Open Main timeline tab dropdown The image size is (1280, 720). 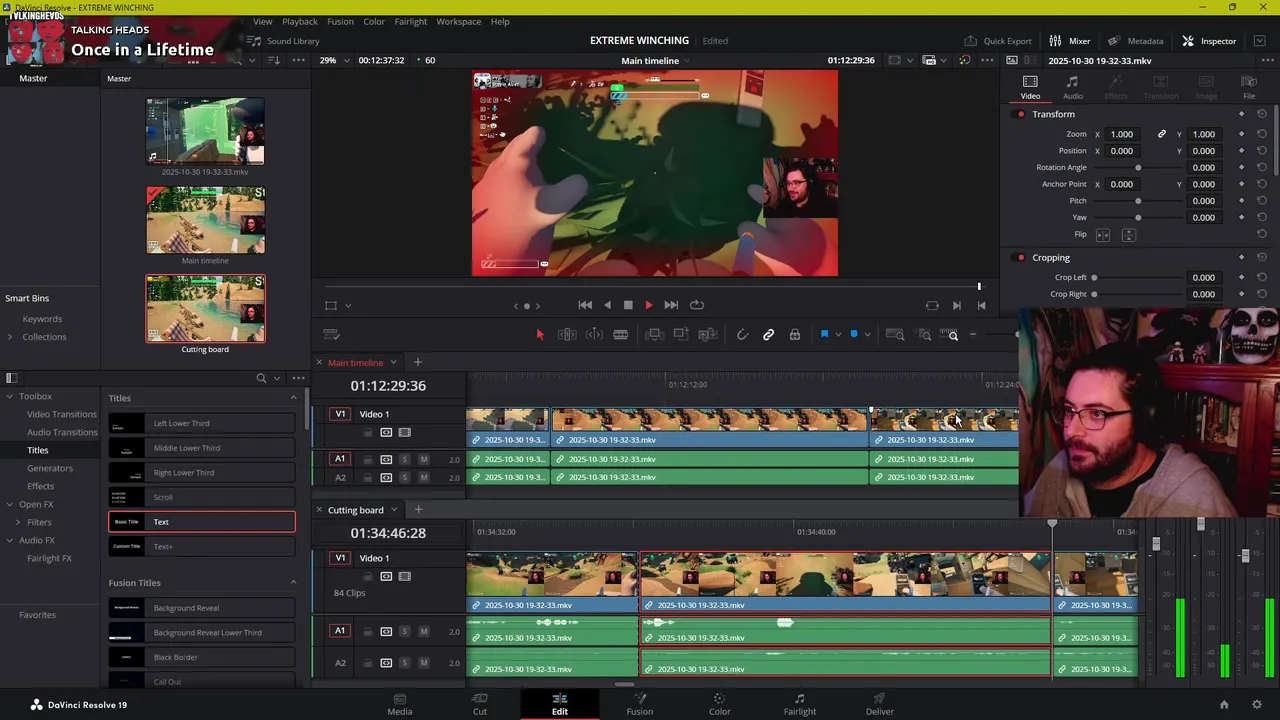click(393, 363)
